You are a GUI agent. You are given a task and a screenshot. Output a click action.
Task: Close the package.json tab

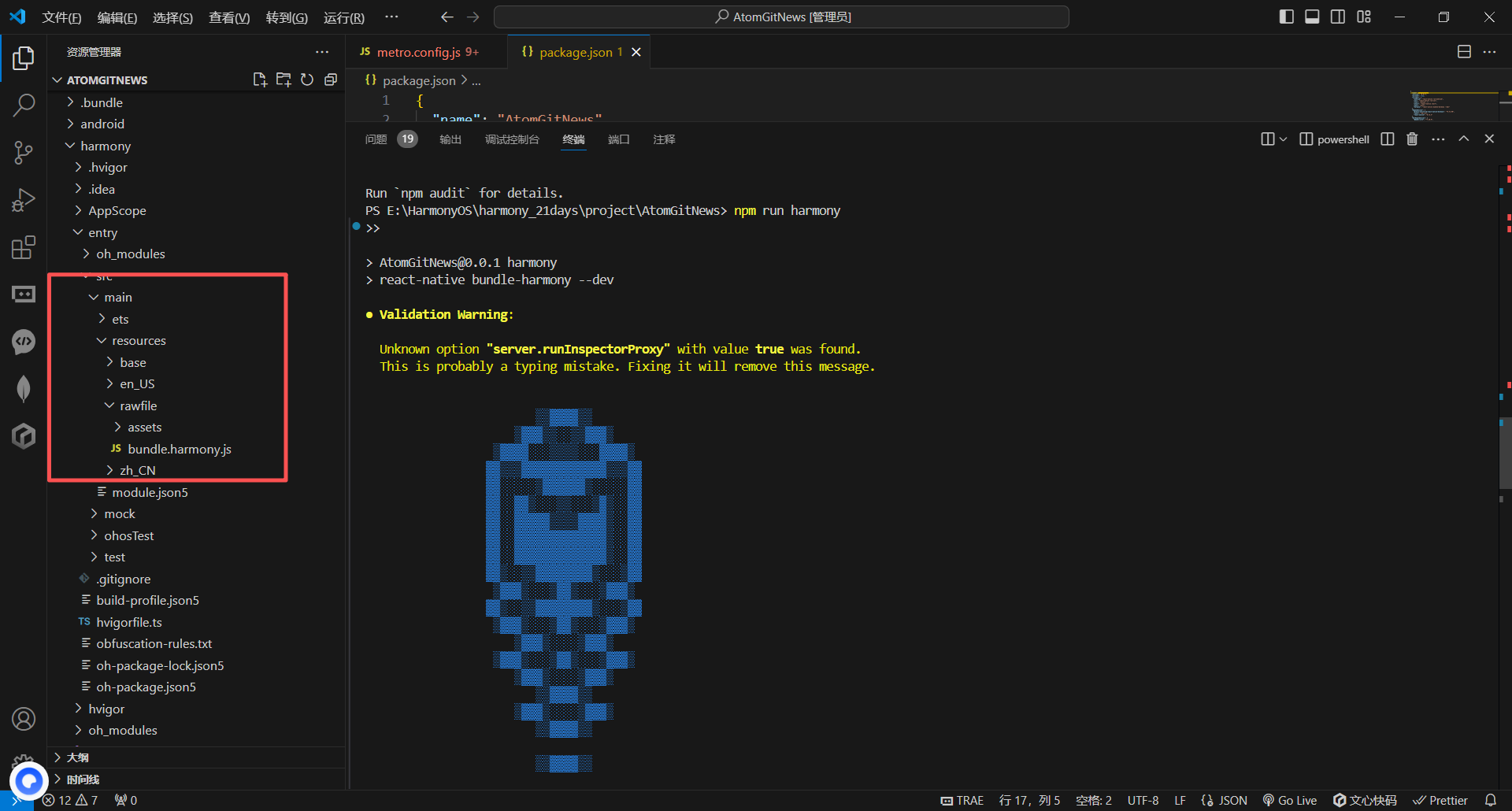[636, 52]
